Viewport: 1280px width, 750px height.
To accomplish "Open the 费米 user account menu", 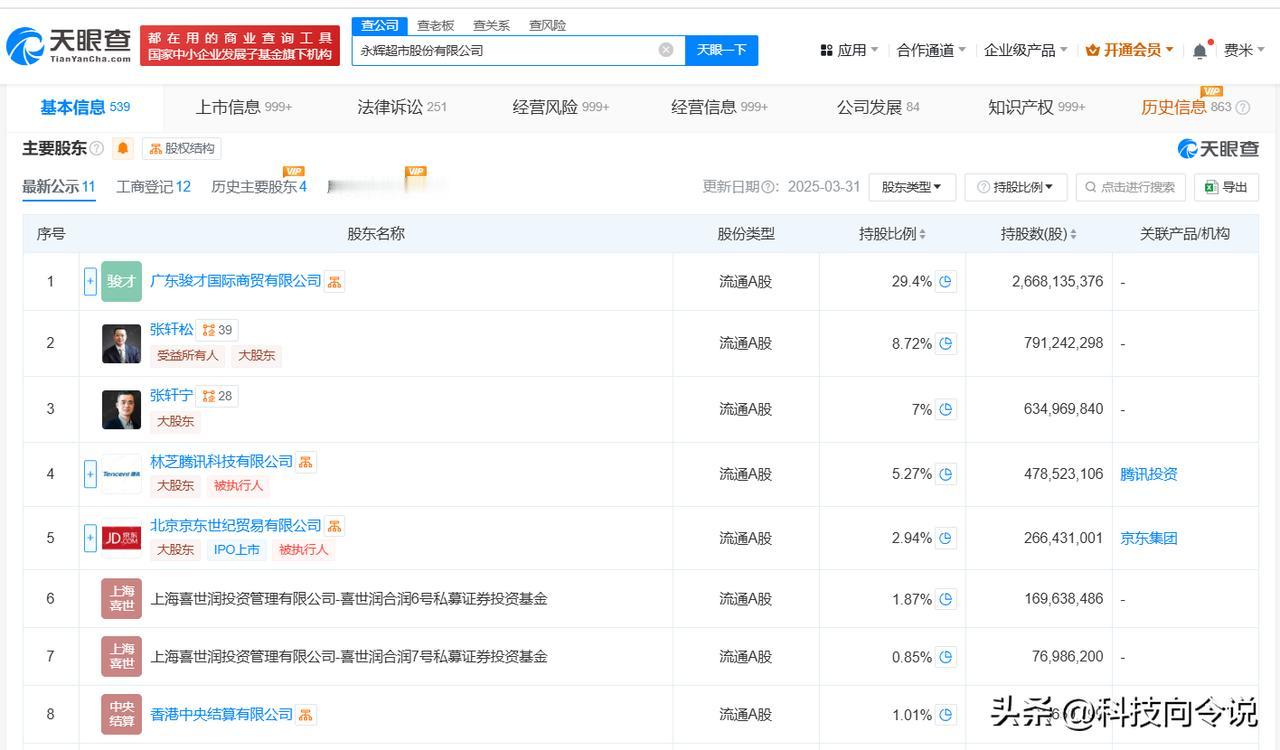I will [1244, 50].
